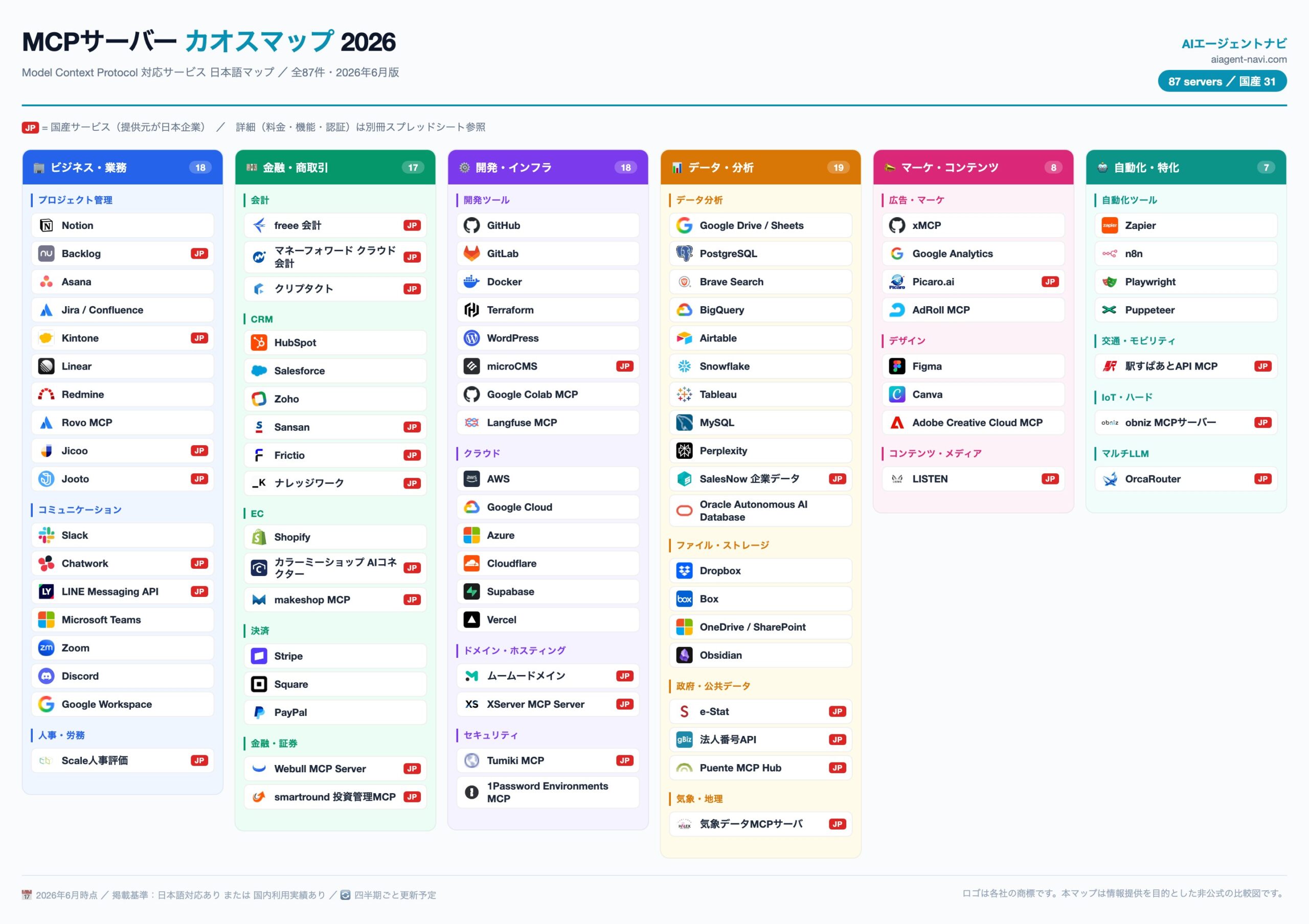Open the aiagent-navi.com link
Screen dimensions: 1309x924
pos(1249,59)
